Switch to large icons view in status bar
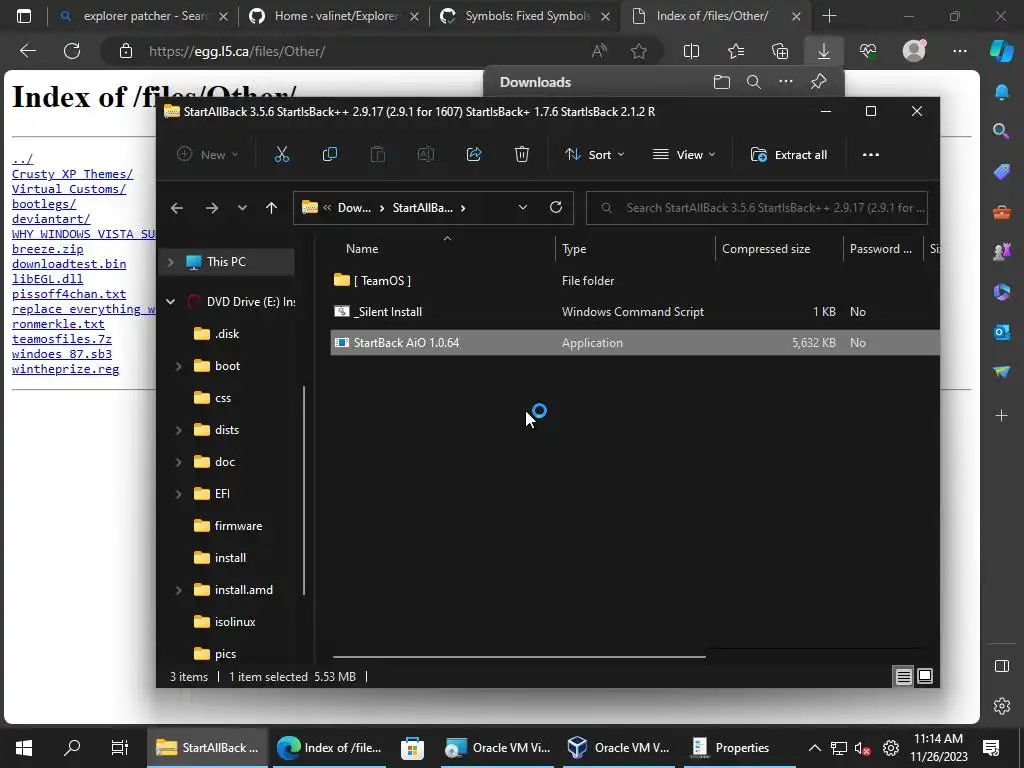Viewport: 1024px width, 768px height. tap(925, 677)
